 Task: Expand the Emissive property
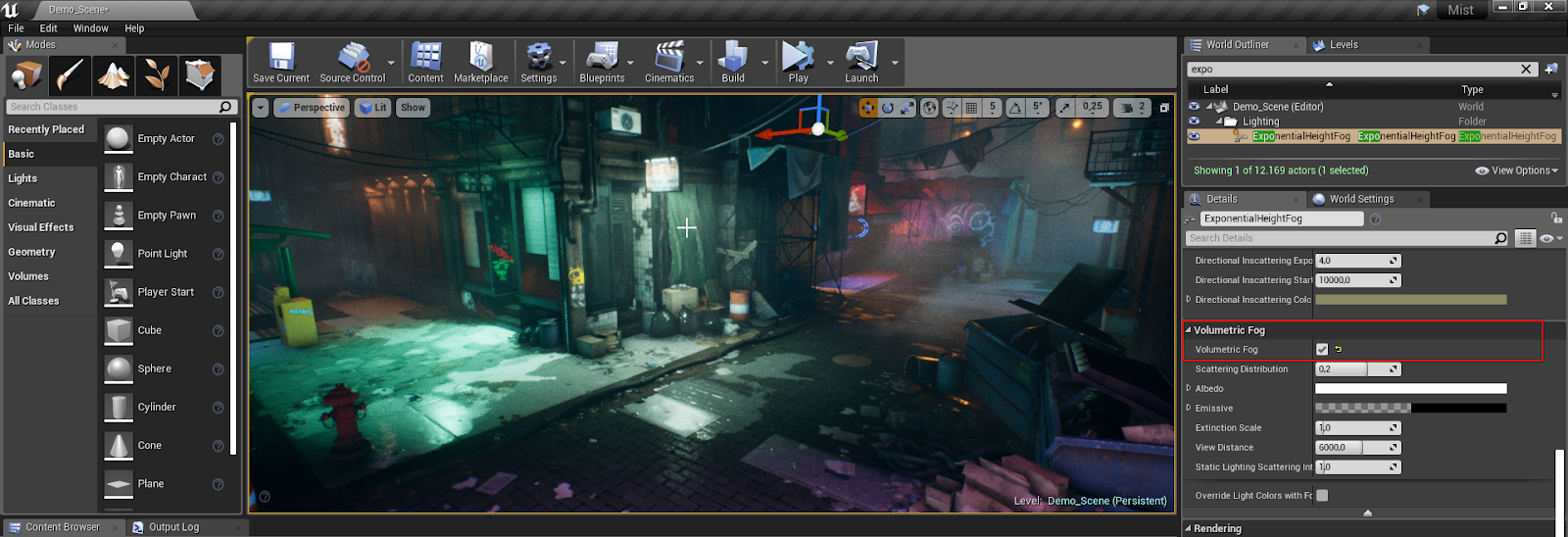(x=1189, y=408)
